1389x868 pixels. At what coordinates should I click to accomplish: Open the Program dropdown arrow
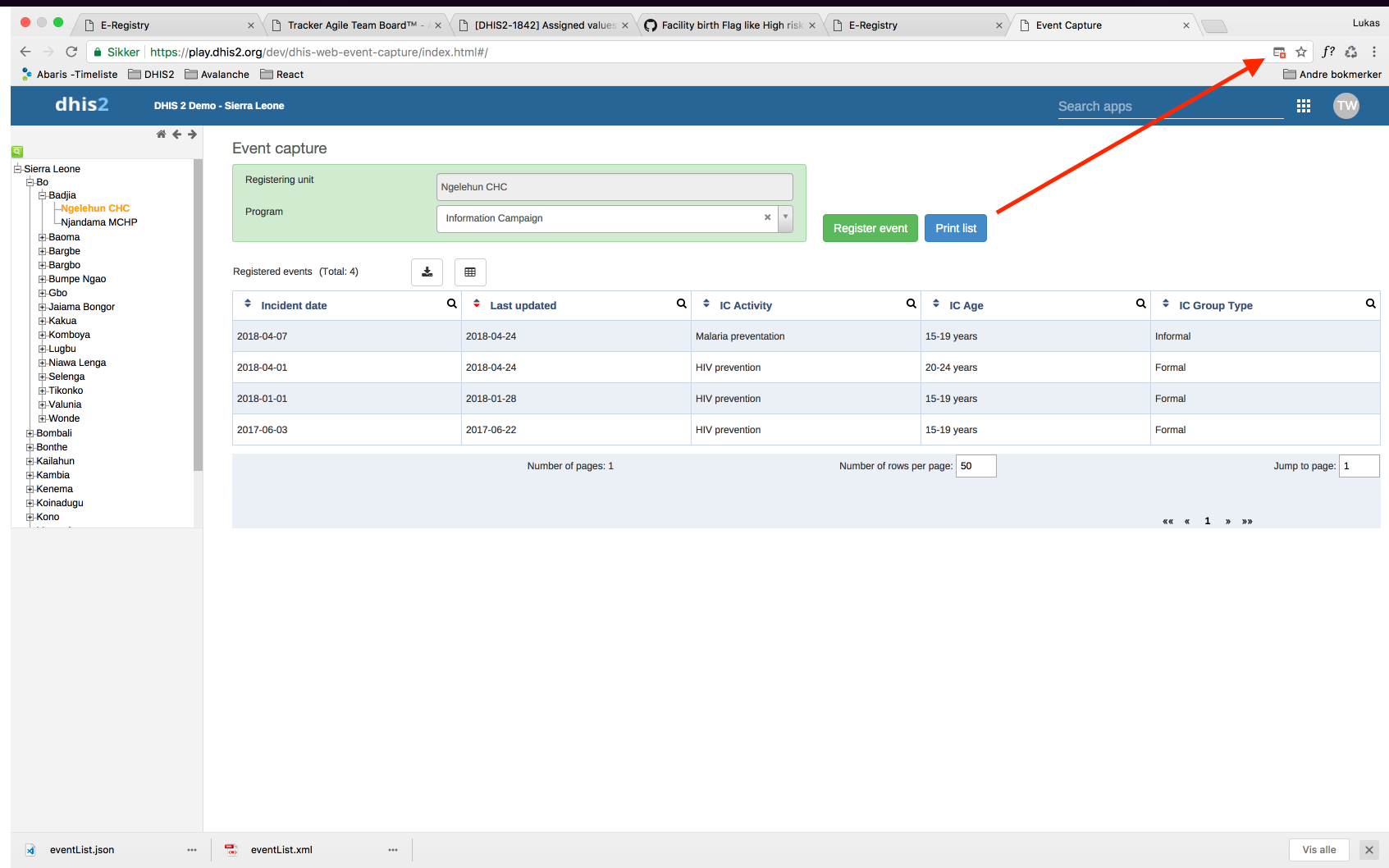(x=785, y=218)
